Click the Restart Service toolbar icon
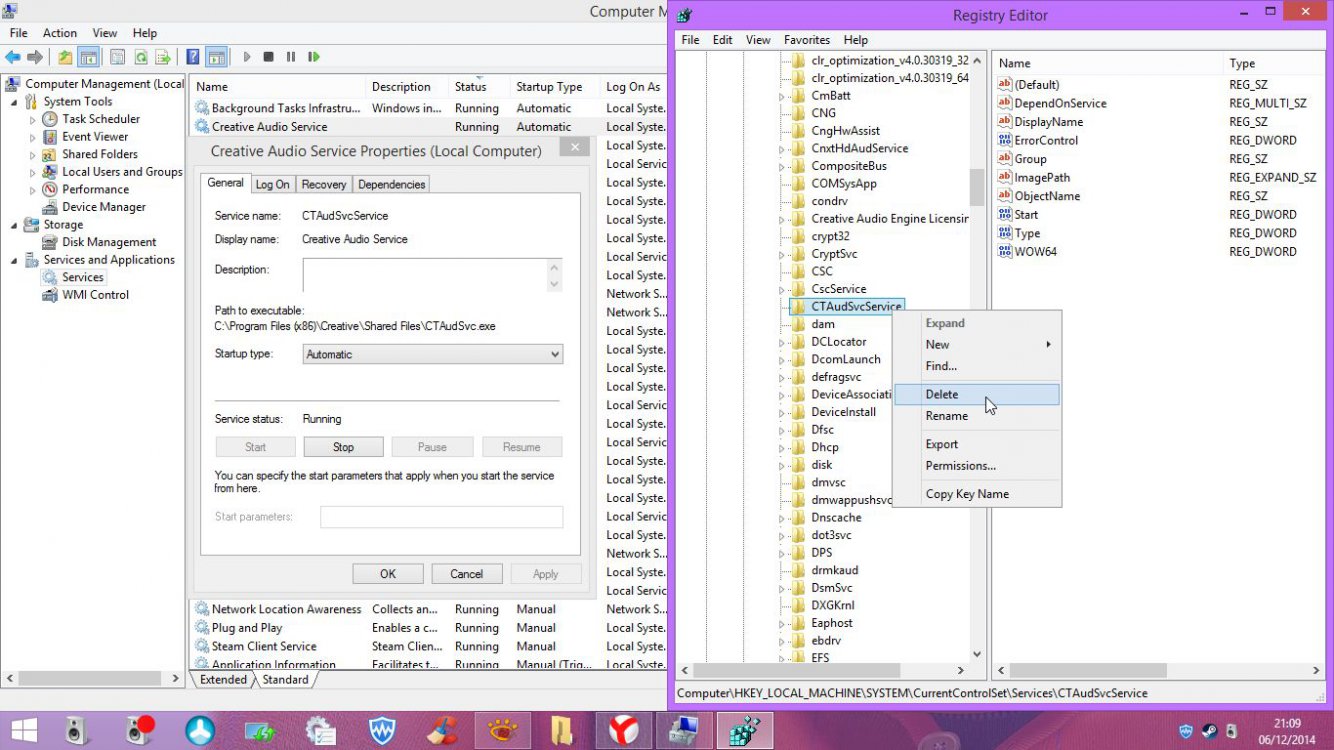 tap(314, 57)
